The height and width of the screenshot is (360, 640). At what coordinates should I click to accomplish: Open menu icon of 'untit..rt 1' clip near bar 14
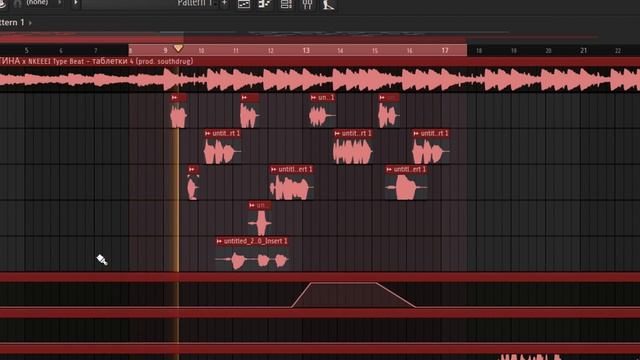(337, 133)
